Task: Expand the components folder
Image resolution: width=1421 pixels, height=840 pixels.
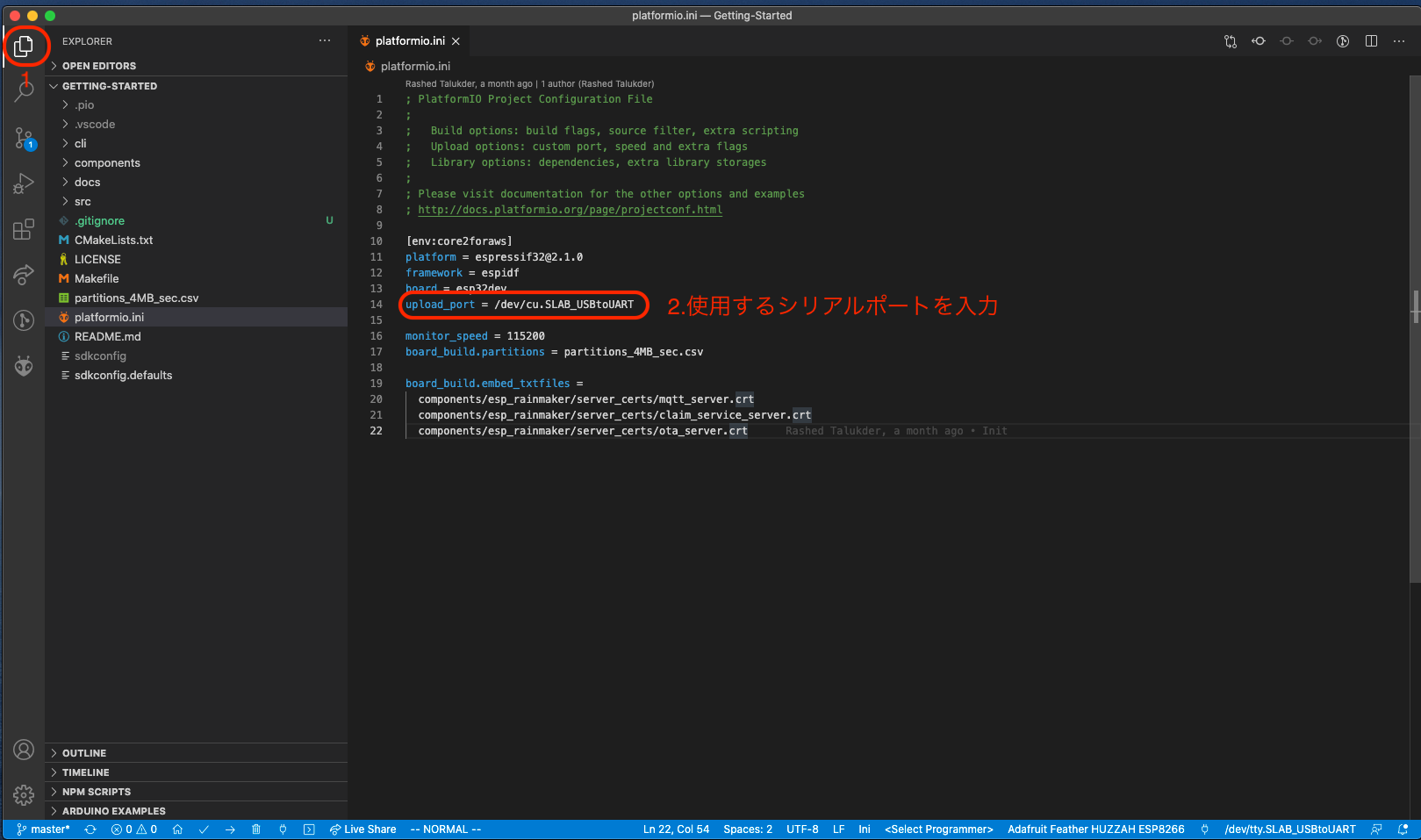Action: (107, 163)
